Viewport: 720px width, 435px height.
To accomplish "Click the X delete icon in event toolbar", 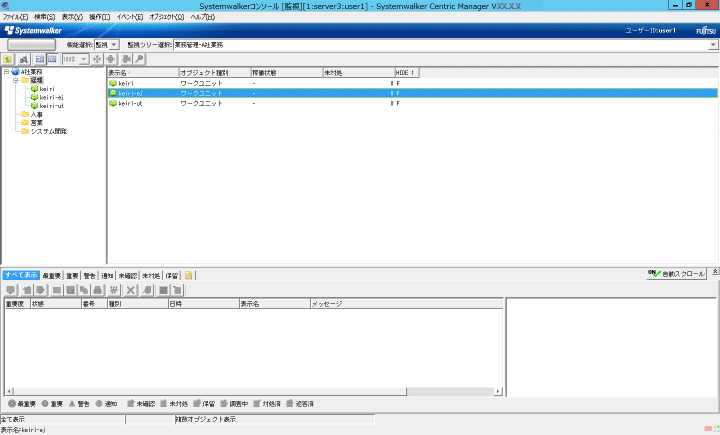I will coord(131,290).
